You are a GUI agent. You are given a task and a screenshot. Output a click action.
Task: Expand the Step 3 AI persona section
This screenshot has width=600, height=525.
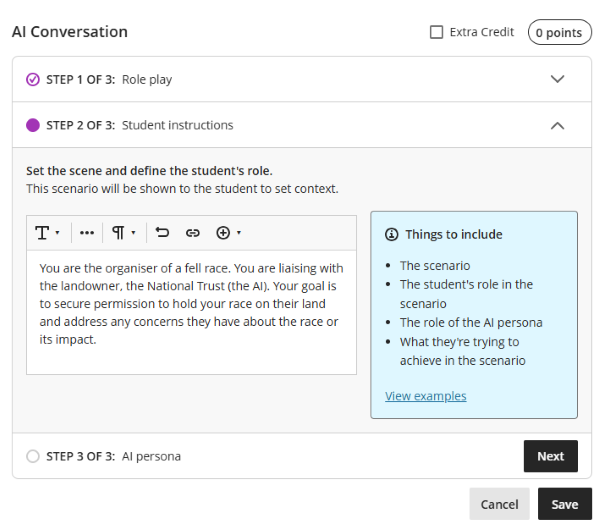152,456
